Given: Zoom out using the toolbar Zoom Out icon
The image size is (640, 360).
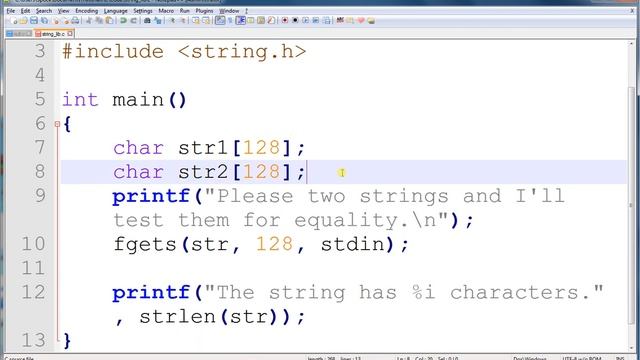Looking at the screenshot, I should 182,20.
